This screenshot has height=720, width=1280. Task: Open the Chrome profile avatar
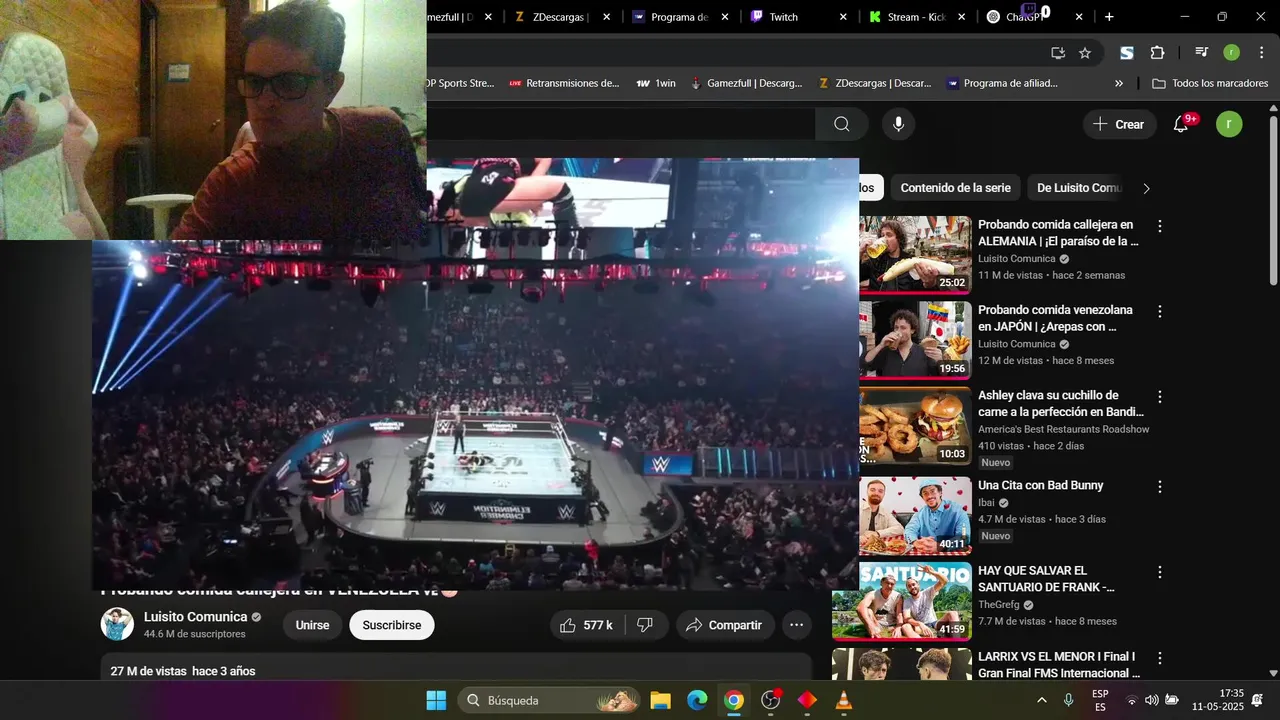(x=1232, y=53)
